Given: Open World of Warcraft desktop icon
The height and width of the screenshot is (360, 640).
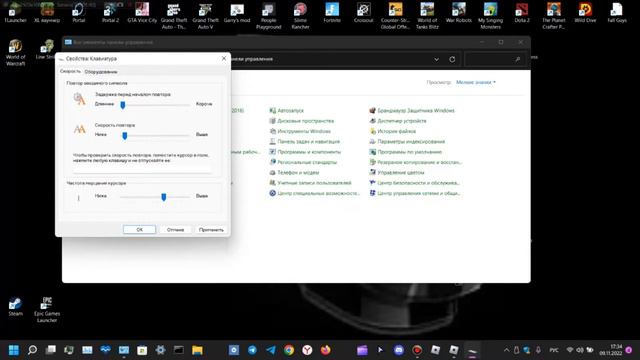Looking at the screenshot, I should pyautogui.click(x=16, y=52).
